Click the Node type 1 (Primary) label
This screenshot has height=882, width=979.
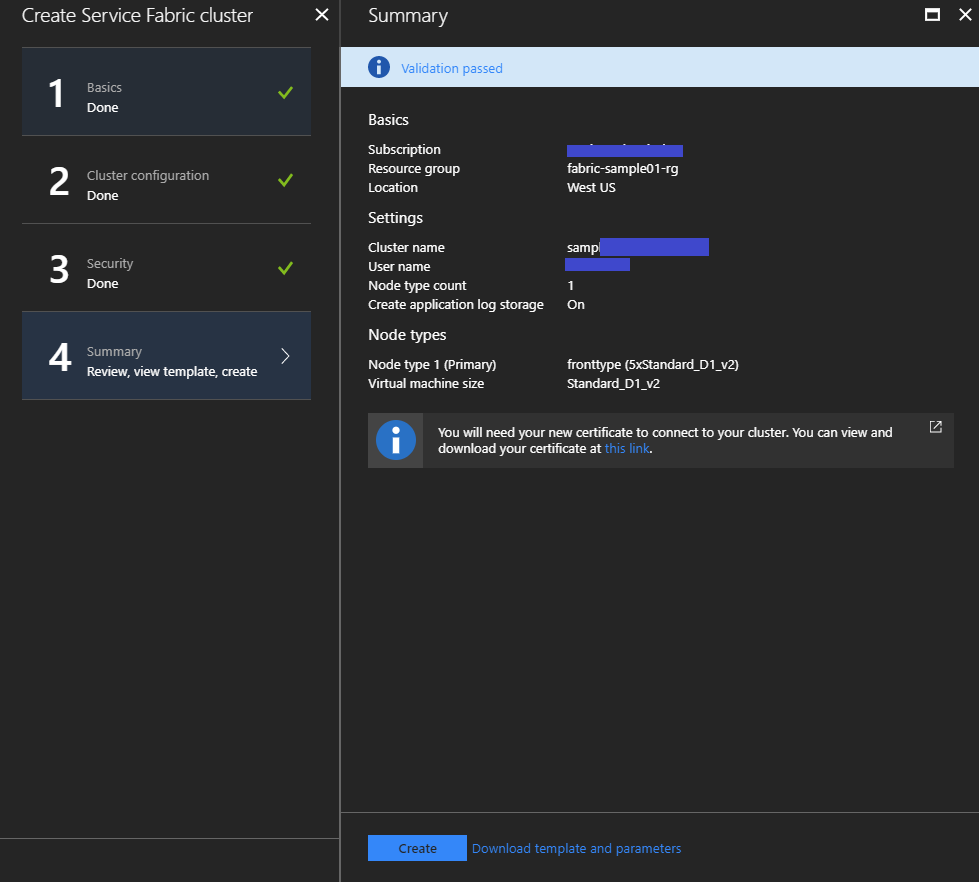click(432, 365)
